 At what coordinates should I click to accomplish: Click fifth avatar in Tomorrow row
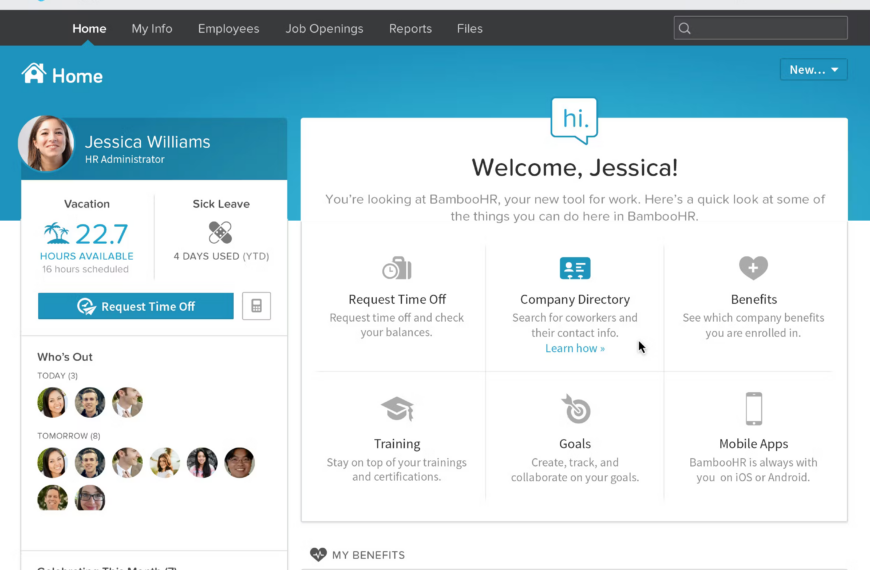coord(202,462)
